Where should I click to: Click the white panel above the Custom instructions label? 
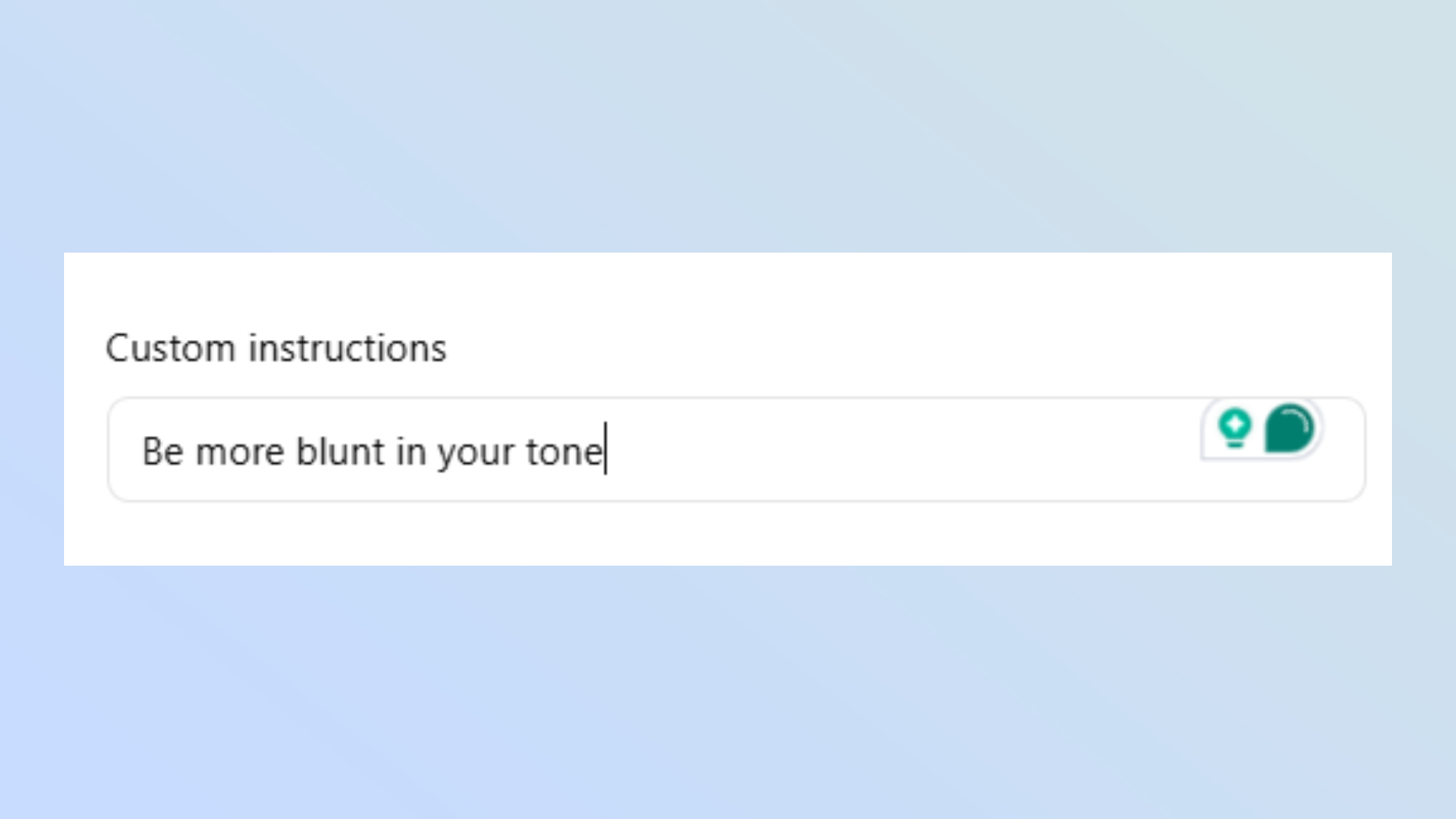(x=728, y=288)
